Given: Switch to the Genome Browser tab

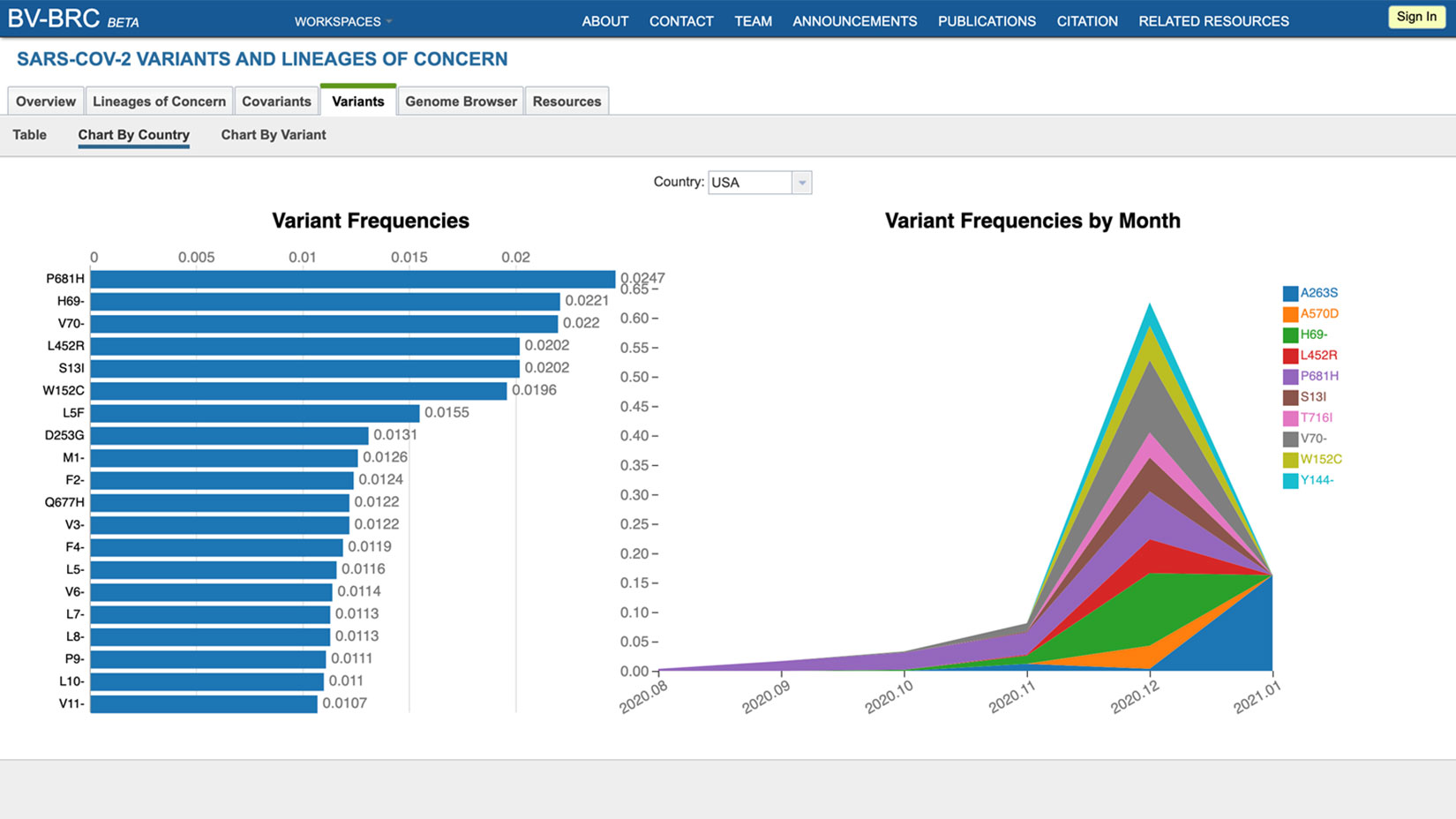Looking at the screenshot, I should 461,101.
